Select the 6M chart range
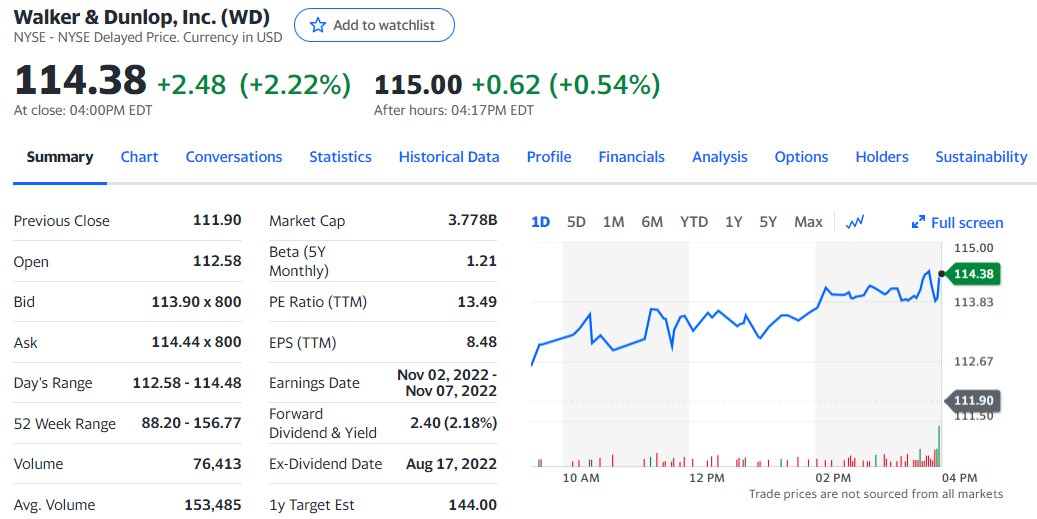Viewport: 1037px width, 519px height. (x=652, y=222)
